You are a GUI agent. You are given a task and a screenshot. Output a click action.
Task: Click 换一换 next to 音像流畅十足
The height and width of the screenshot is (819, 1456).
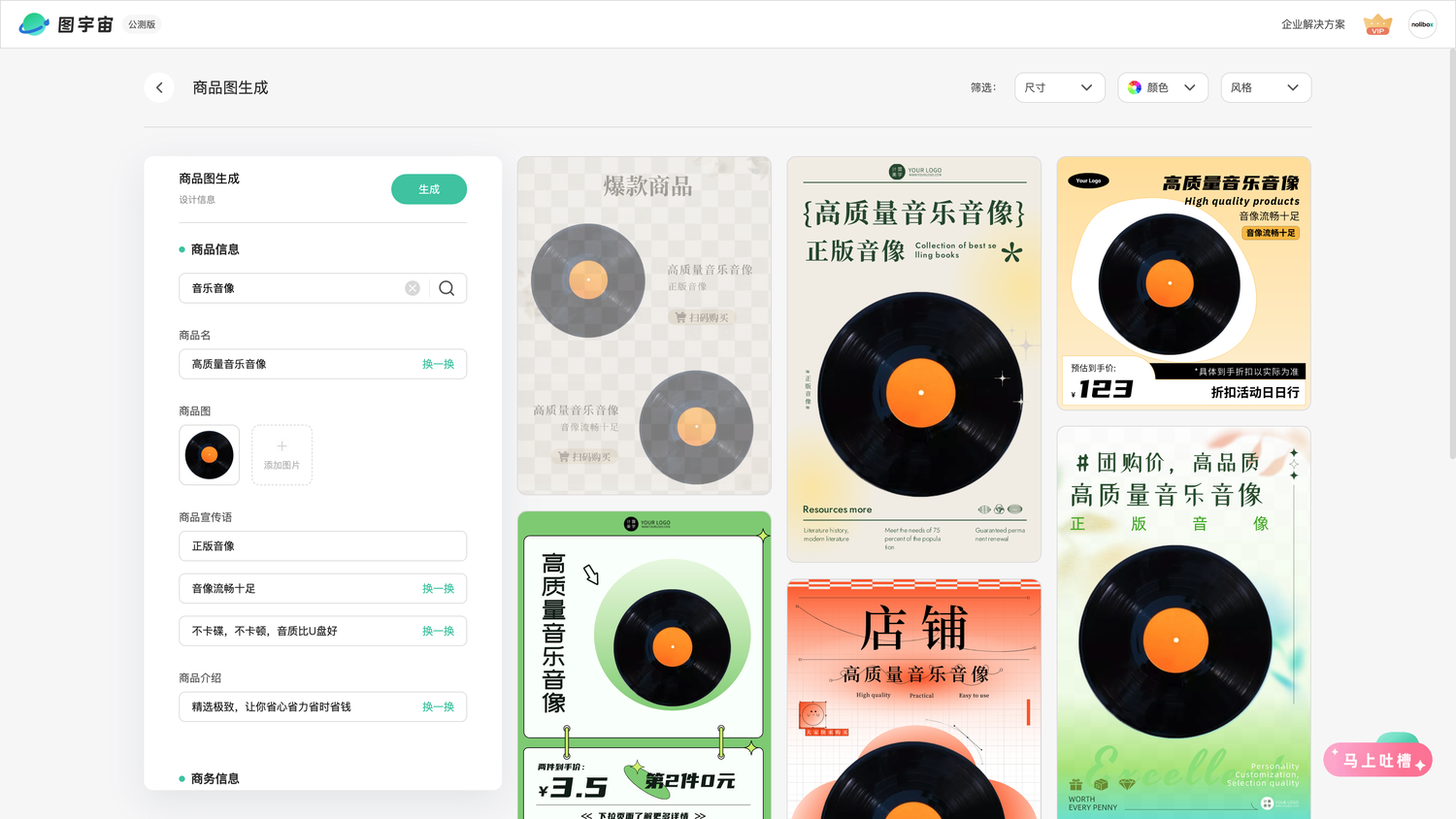coord(439,589)
